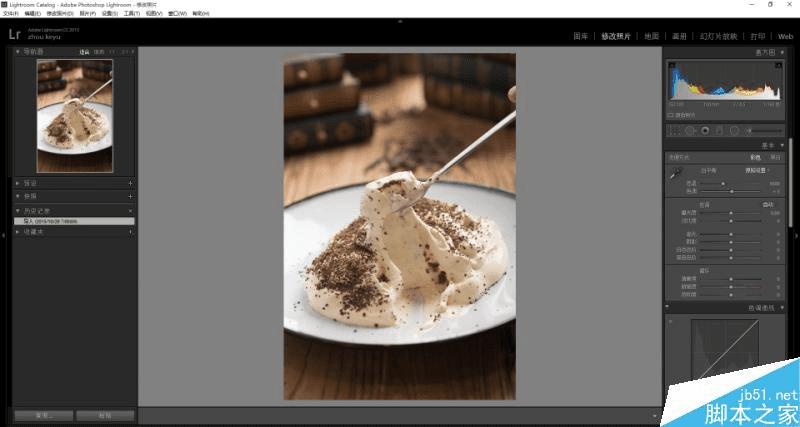Switch to the 幻灯片放映 Slideshow module
800x427 pixels.
point(718,36)
